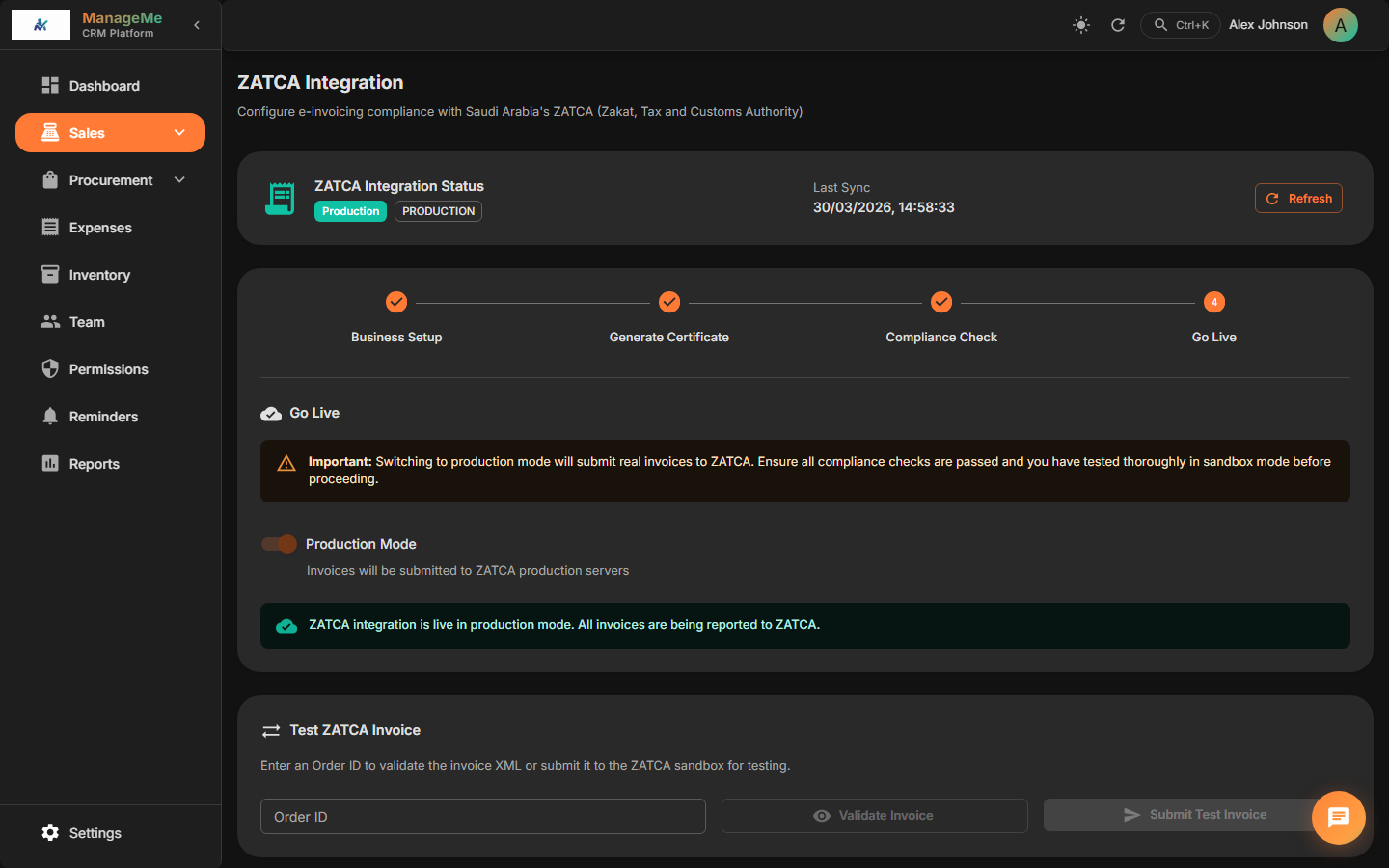Open the Dashboard panel icon
Viewport: 1389px width, 868px height.
coord(49,85)
